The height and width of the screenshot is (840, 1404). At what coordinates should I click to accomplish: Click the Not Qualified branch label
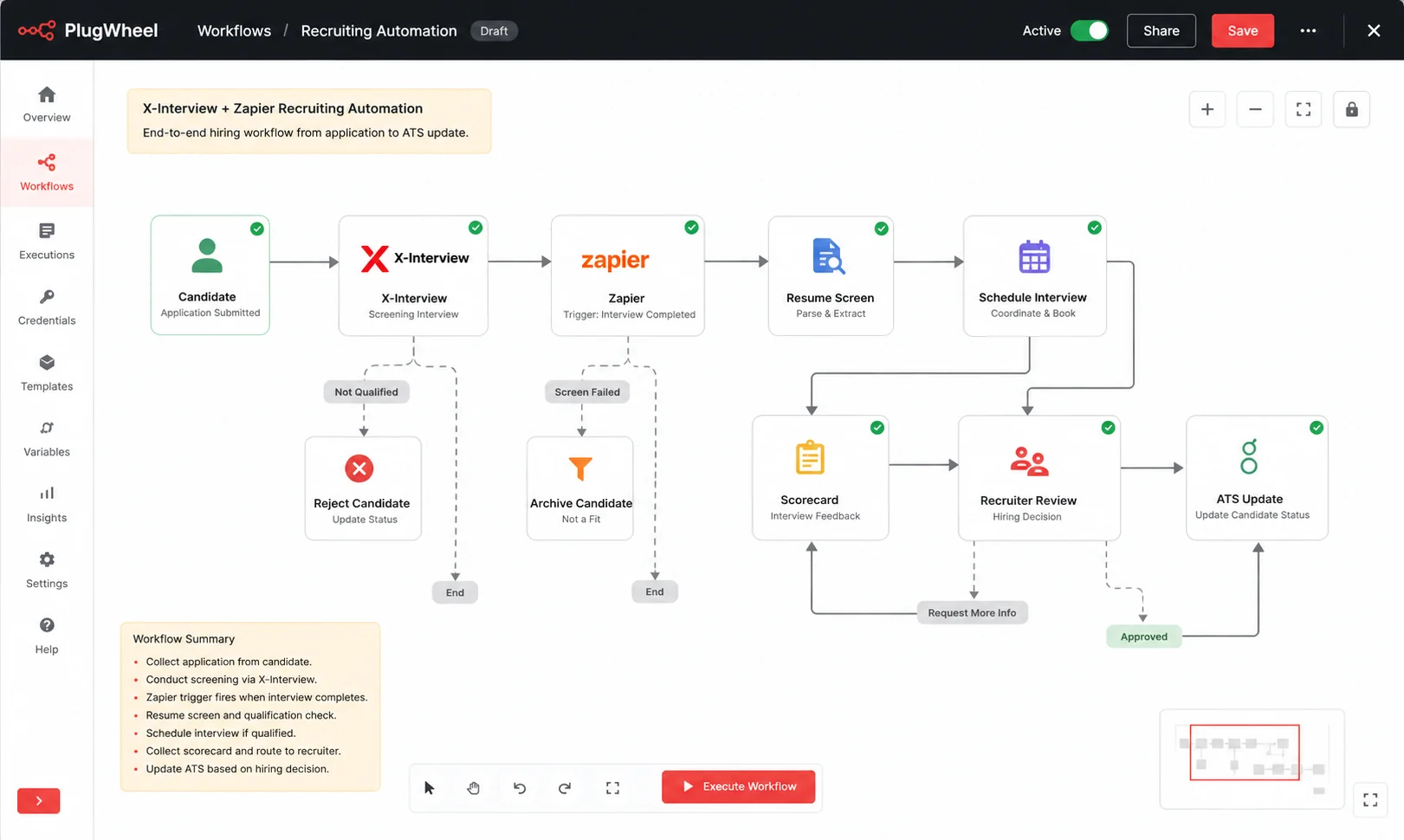pos(366,392)
